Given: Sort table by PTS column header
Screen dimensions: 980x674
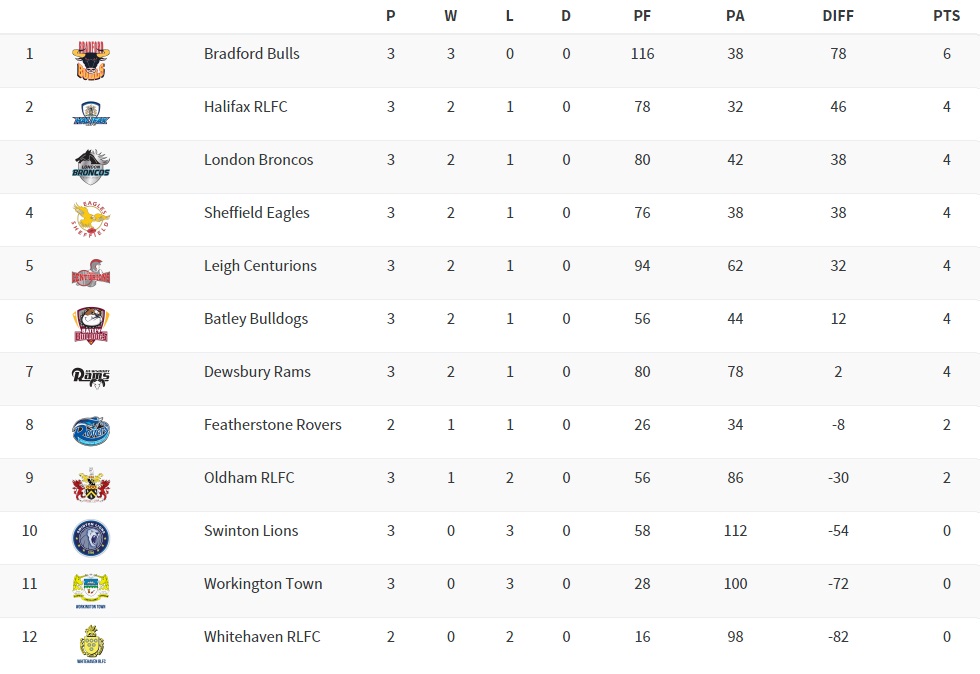Looking at the screenshot, I should coord(946,16).
